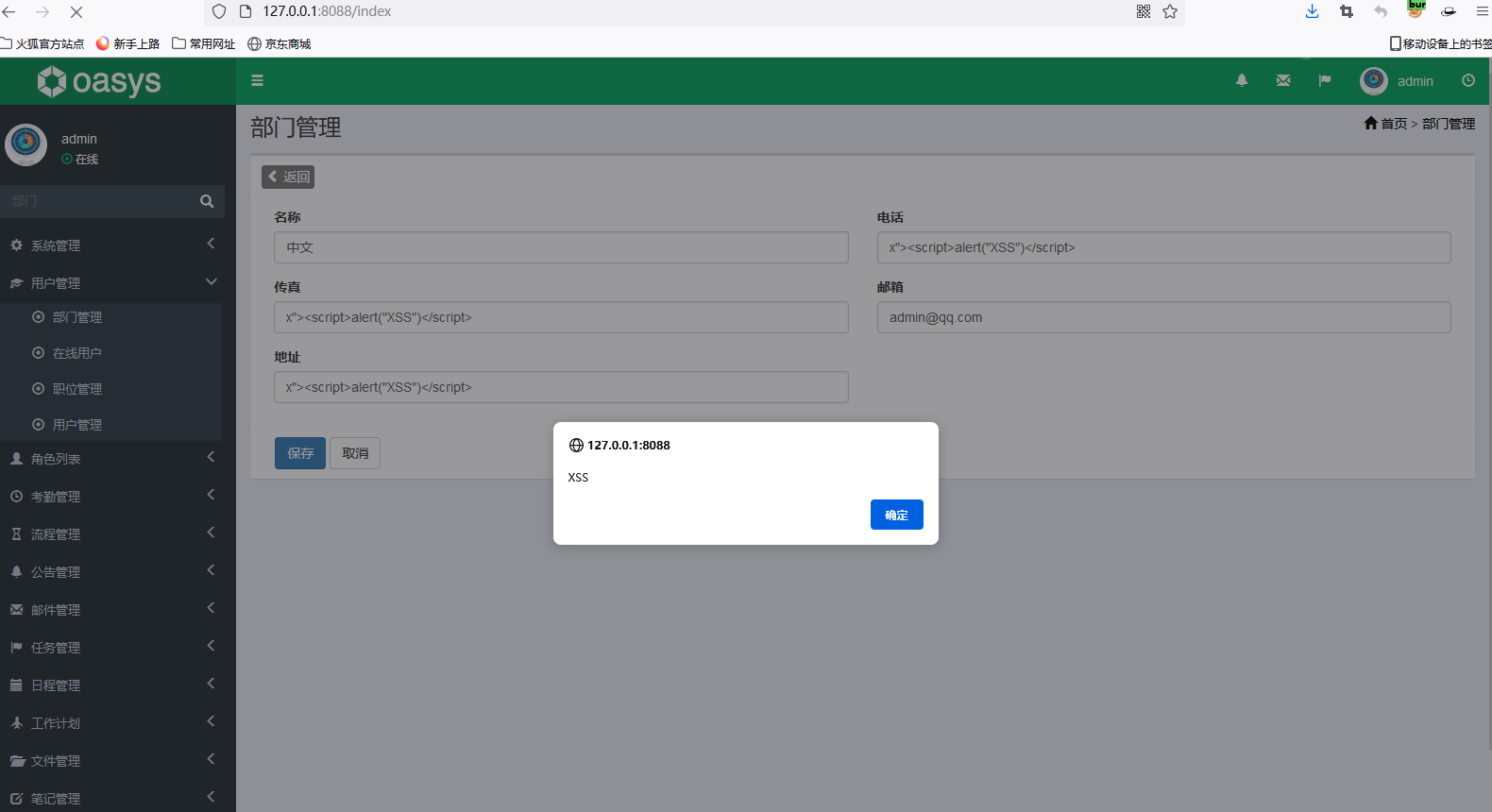Open the 京东商城 bookmark

[x=280, y=43]
